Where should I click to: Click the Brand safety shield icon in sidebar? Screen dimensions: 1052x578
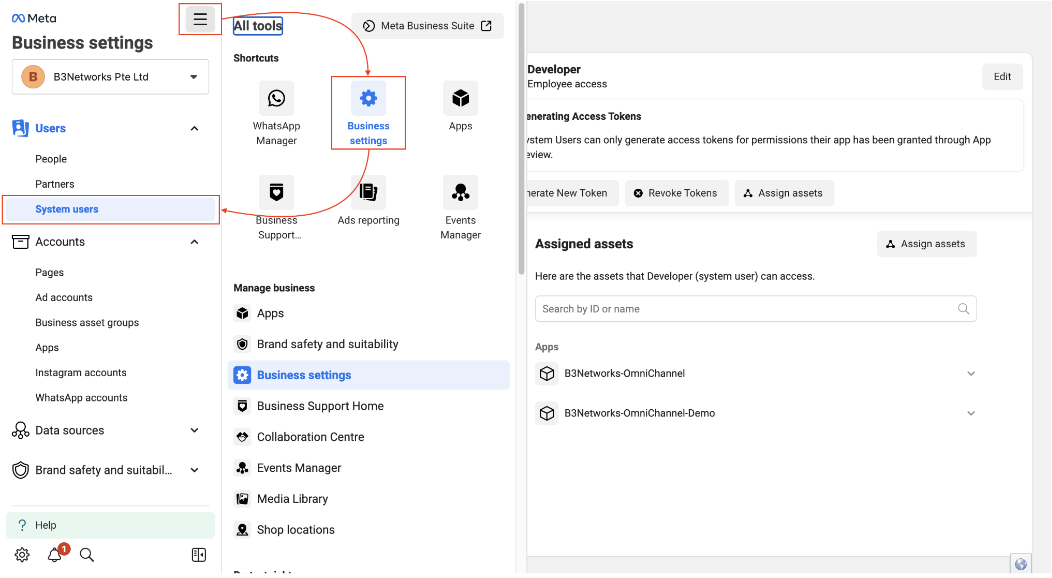21,470
